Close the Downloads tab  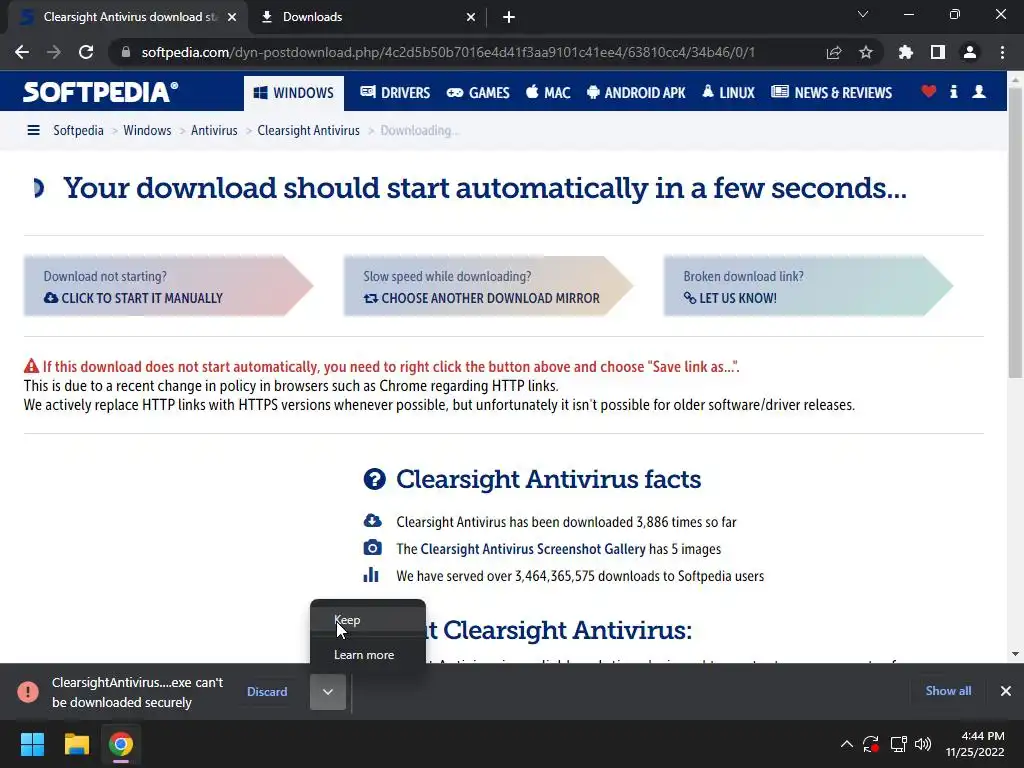(x=471, y=18)
